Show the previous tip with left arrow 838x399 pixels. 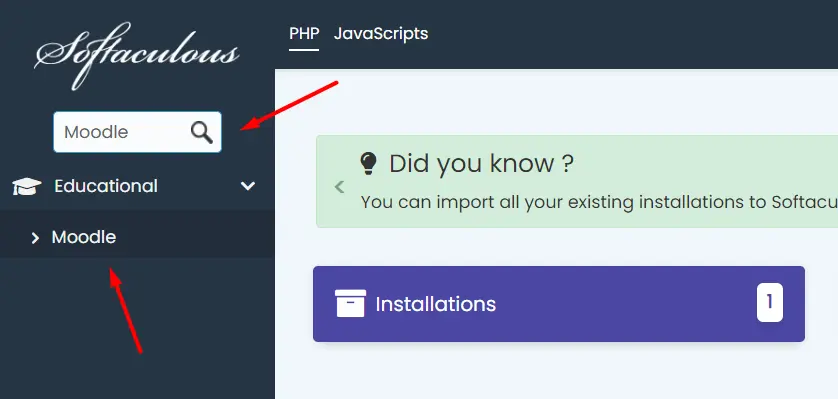pos(339,187)
